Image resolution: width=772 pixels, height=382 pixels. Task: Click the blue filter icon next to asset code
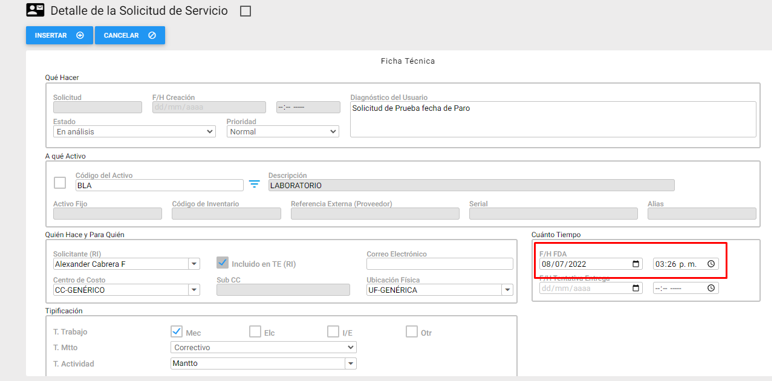254,184
